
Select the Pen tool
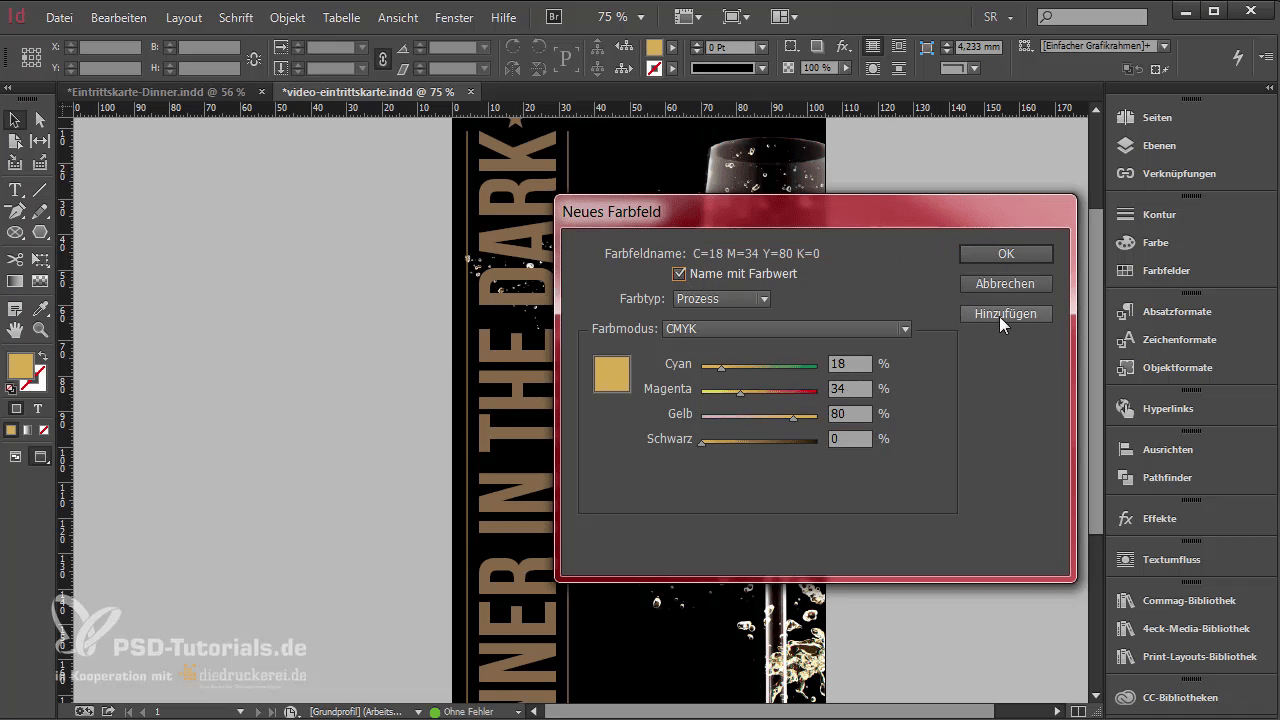pyautogui.click(x=15, y=211)
